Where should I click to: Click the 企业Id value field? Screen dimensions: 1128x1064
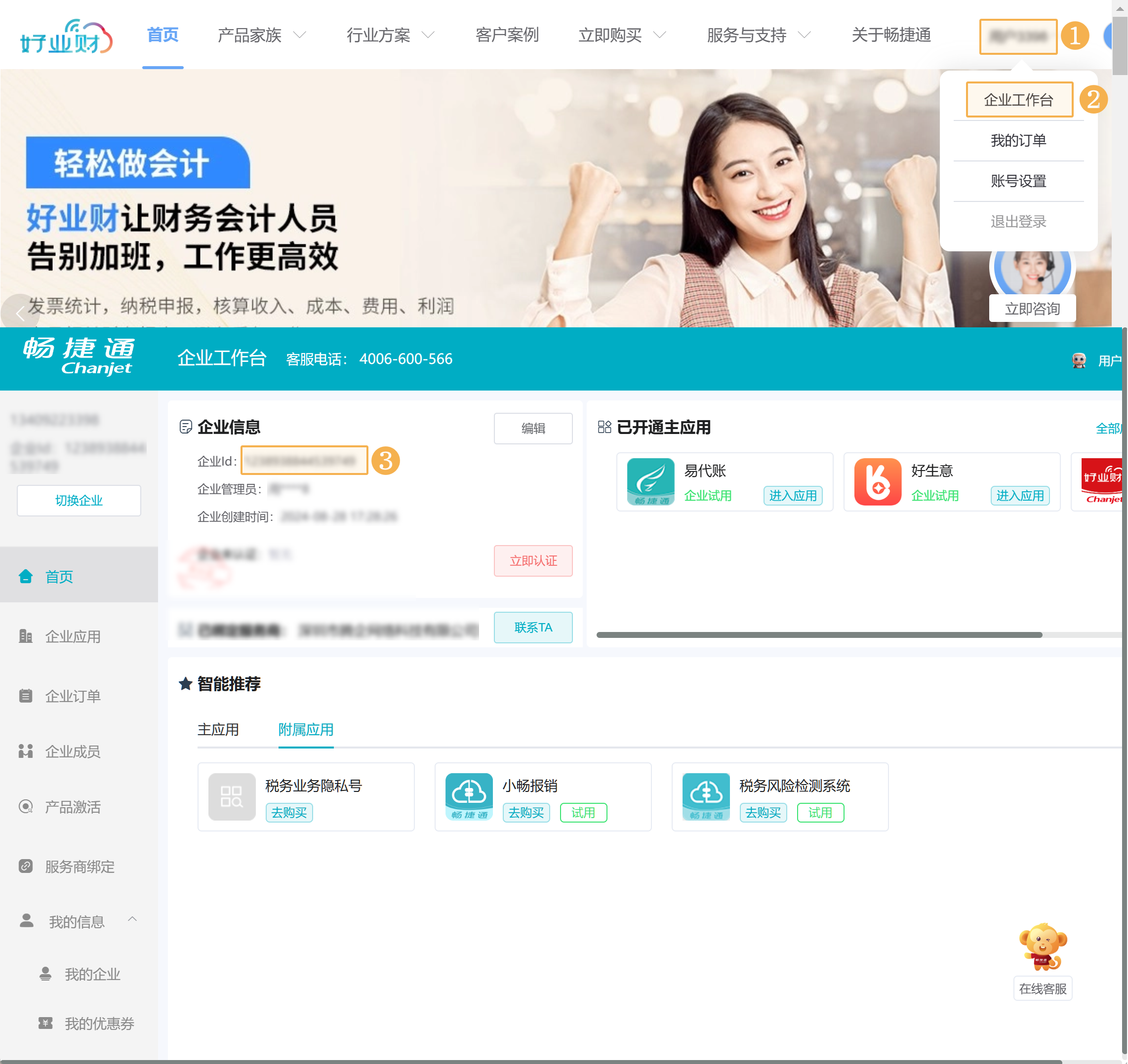tap(304, 460)
